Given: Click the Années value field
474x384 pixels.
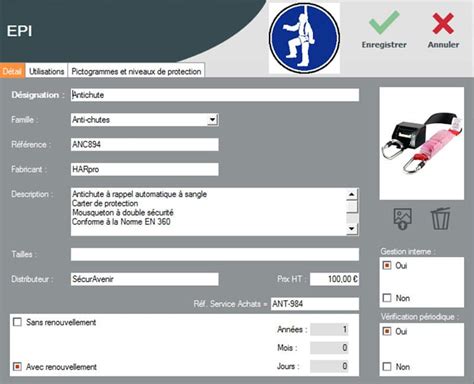Looking at the screenshot, I should [329, 329].
